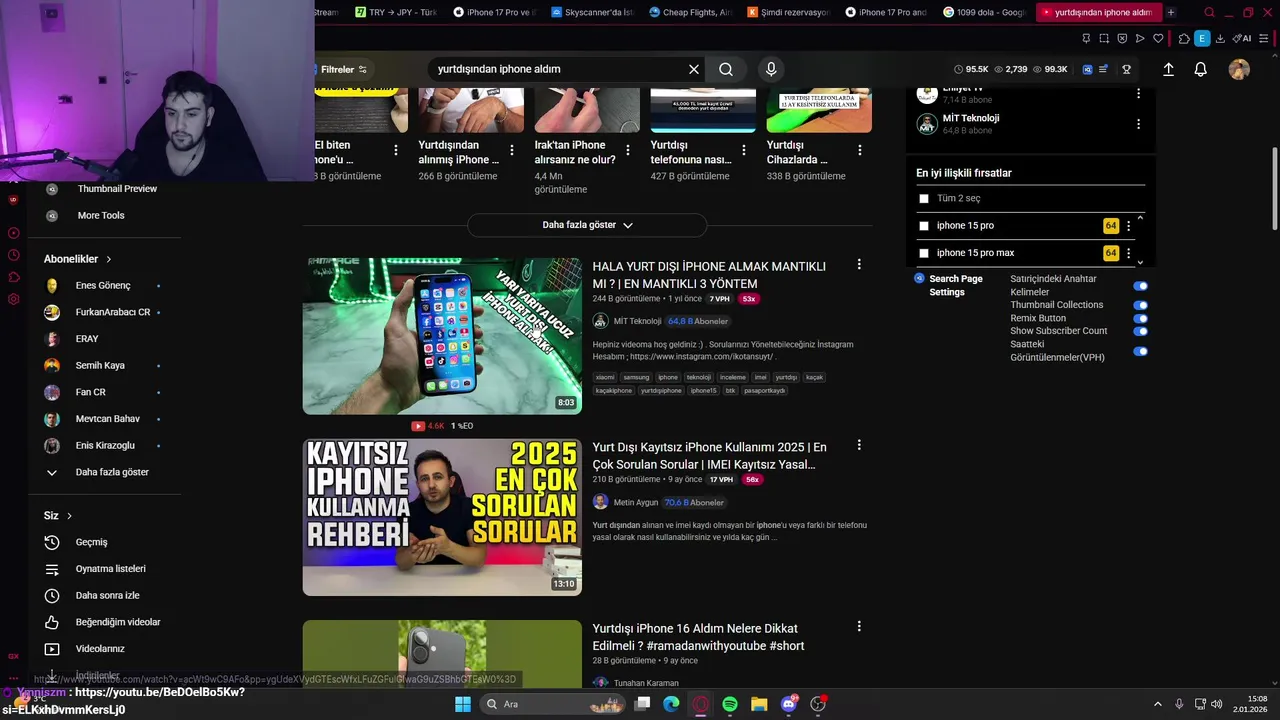The width and height of the screenshot is (1280, 720).
Task: Open options menu for MİT Teknoloji channel
Action: point(1138,124)
